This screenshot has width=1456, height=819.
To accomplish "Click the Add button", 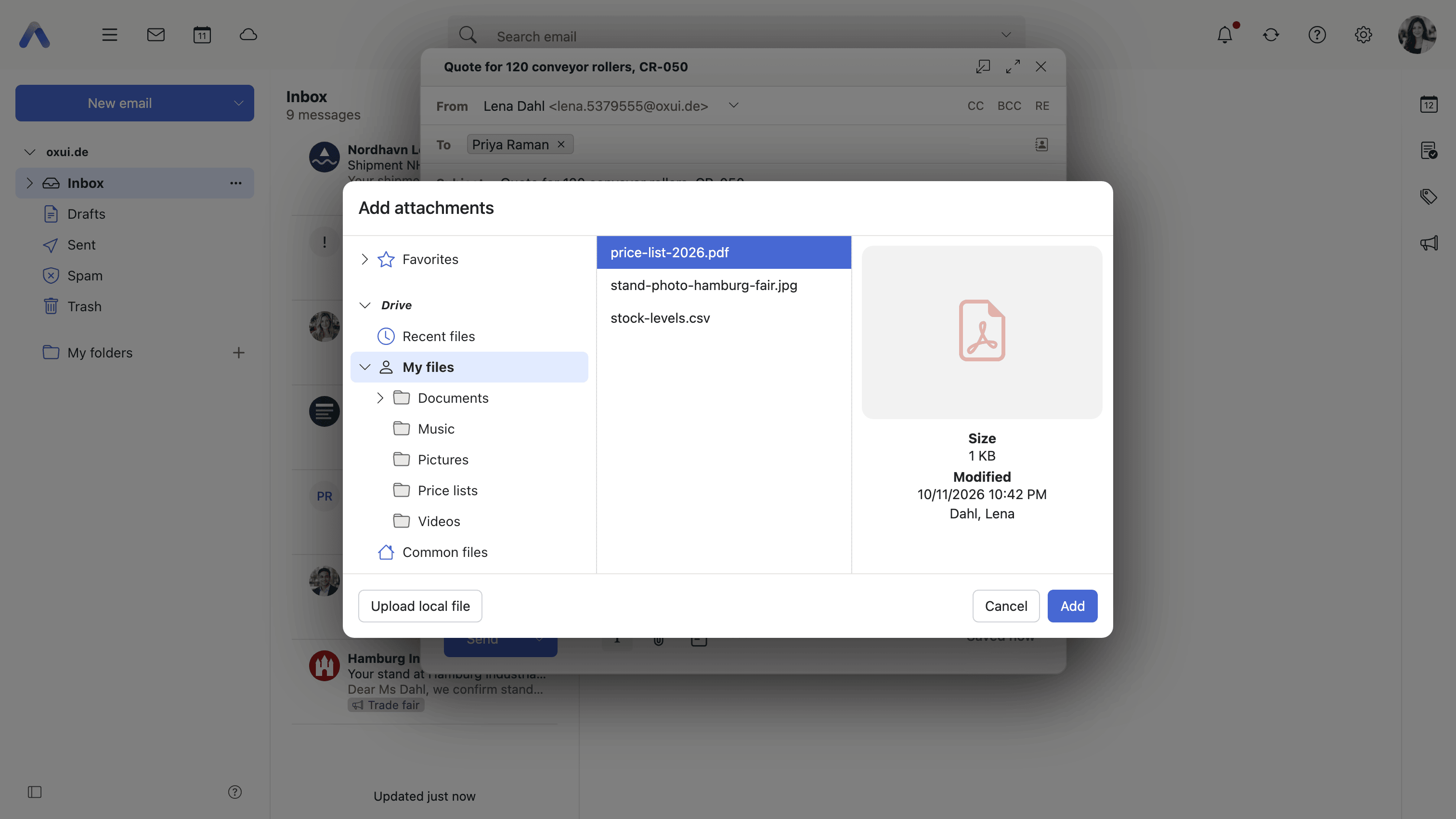I will [x=1072, y=606].
